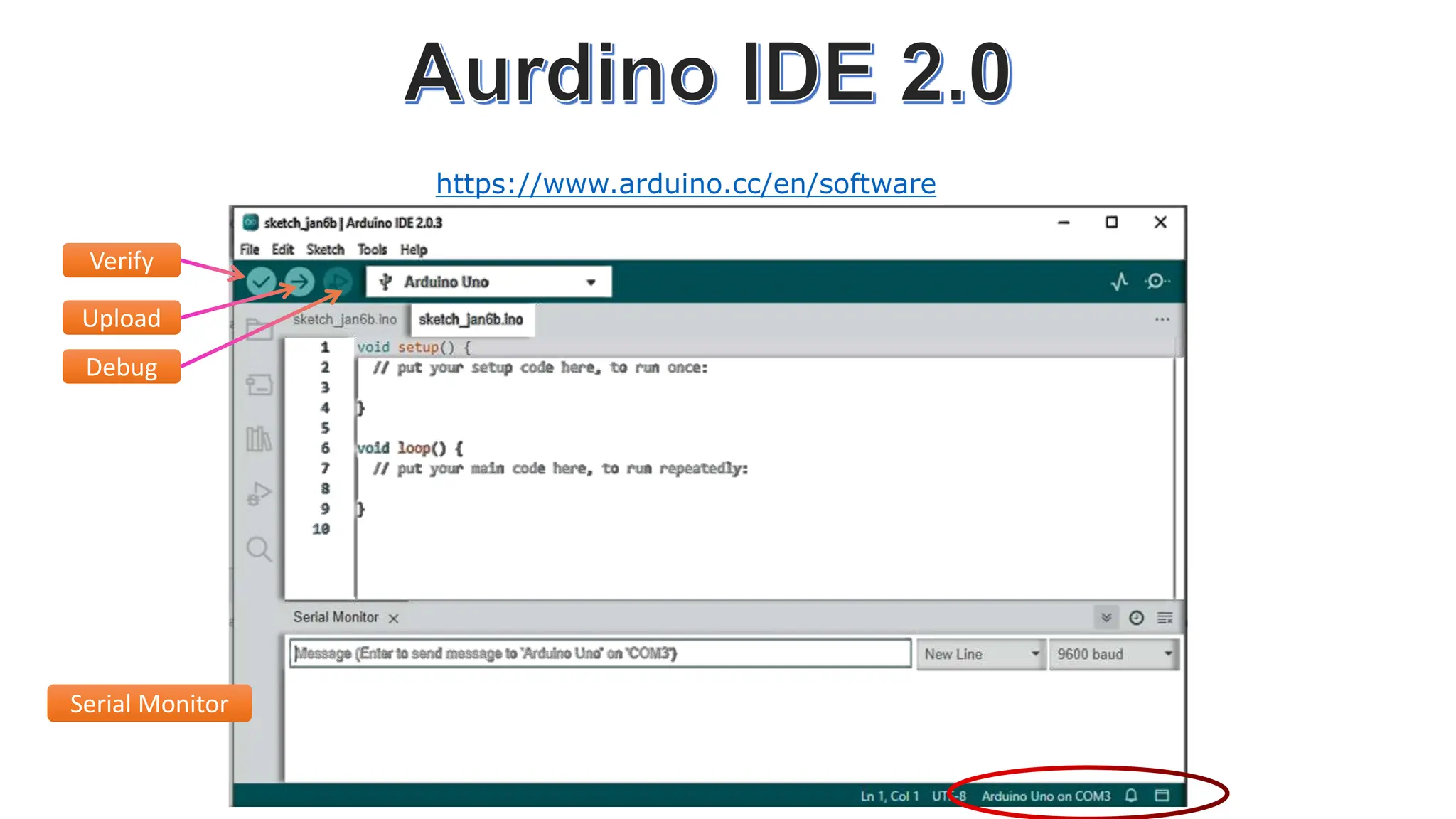The height and width of the screenshot is (819, 1456).
Task: Toggle autoscroll in Serial Monitor
Action: pyautogui.click(x=1106, y=618)
